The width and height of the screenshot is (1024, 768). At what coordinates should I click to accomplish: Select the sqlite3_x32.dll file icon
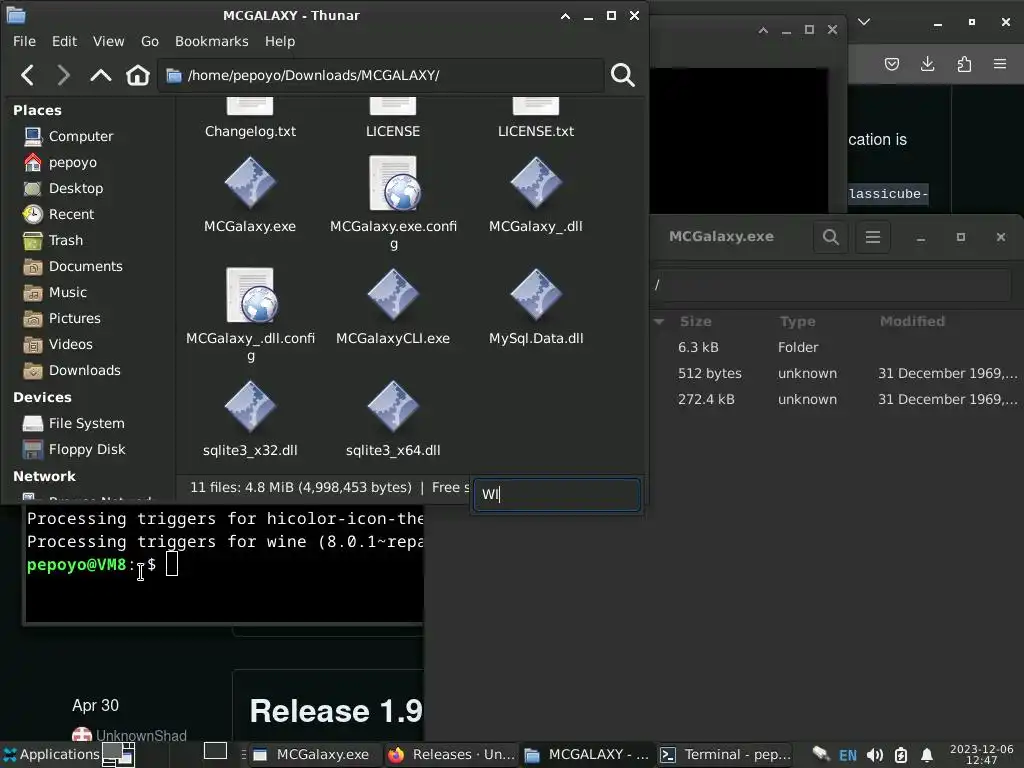tap(249, 407)
